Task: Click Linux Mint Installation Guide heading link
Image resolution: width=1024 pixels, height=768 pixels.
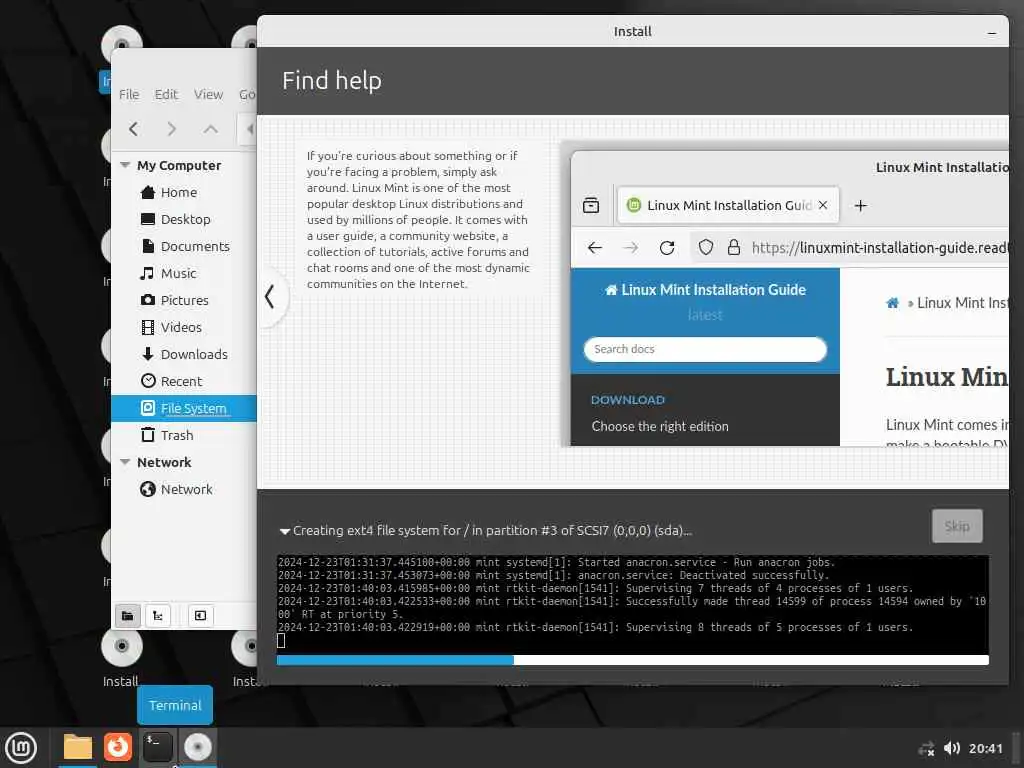Action: pos(705,290)
